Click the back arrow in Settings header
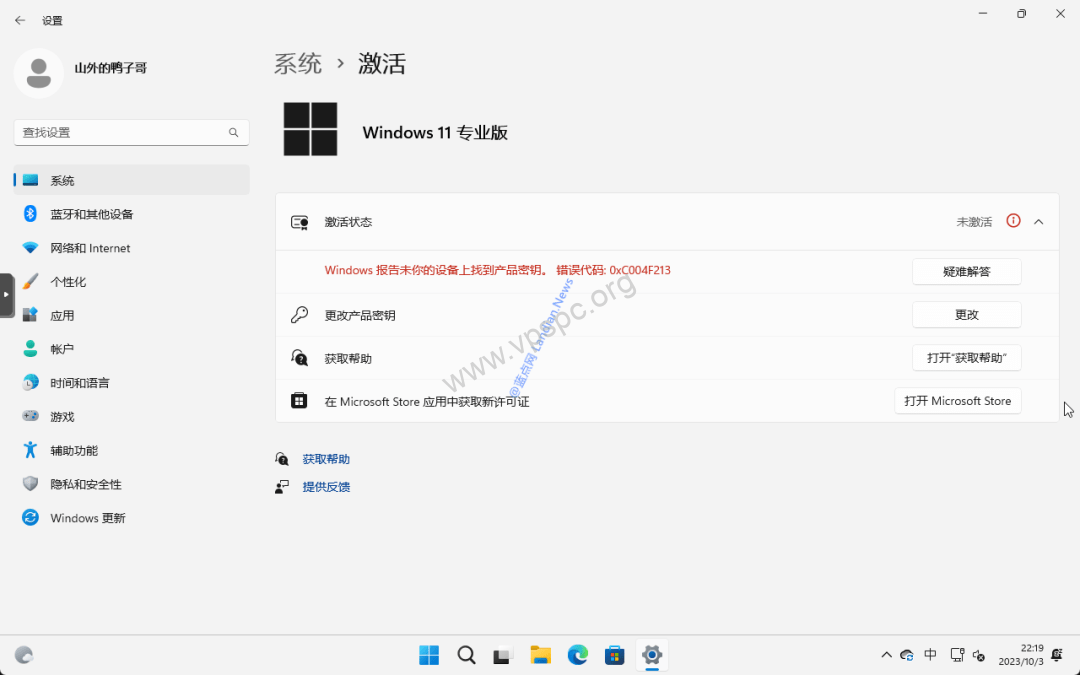Viewport: 1080px width, 675px height. click(x=20, y=21)
